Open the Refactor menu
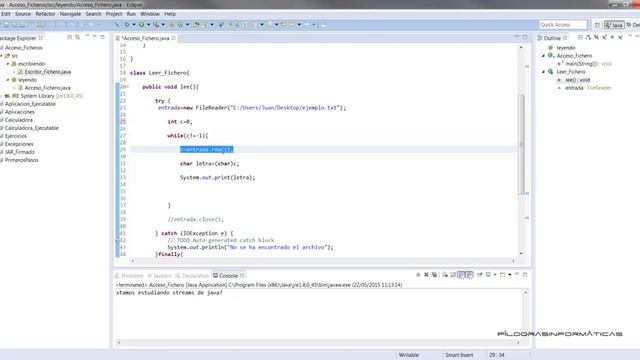 (45, 14)
